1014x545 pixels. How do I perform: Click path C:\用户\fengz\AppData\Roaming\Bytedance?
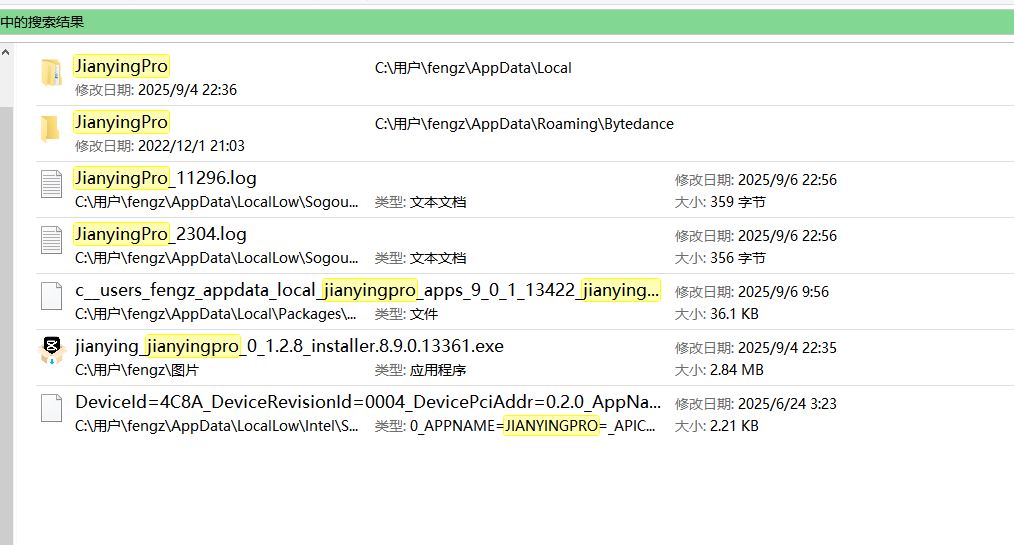tap(524, 124)
